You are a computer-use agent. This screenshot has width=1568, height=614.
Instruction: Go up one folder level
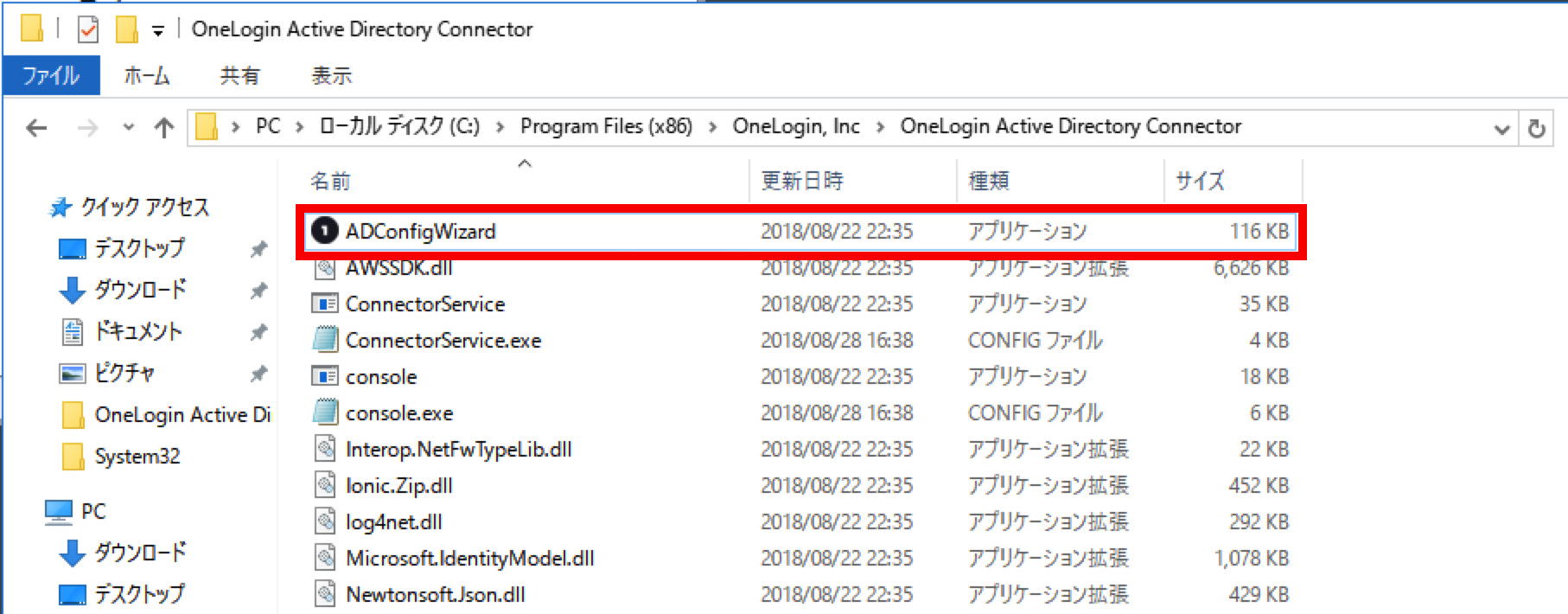pos(163,129)
